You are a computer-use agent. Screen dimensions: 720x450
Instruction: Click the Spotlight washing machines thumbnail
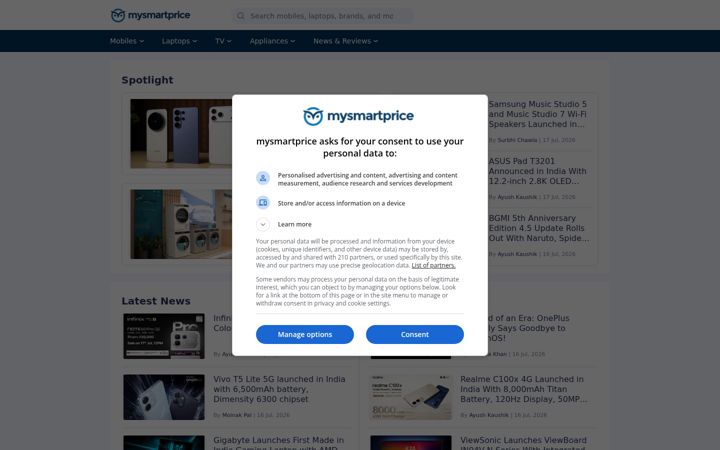pos(181,224)
